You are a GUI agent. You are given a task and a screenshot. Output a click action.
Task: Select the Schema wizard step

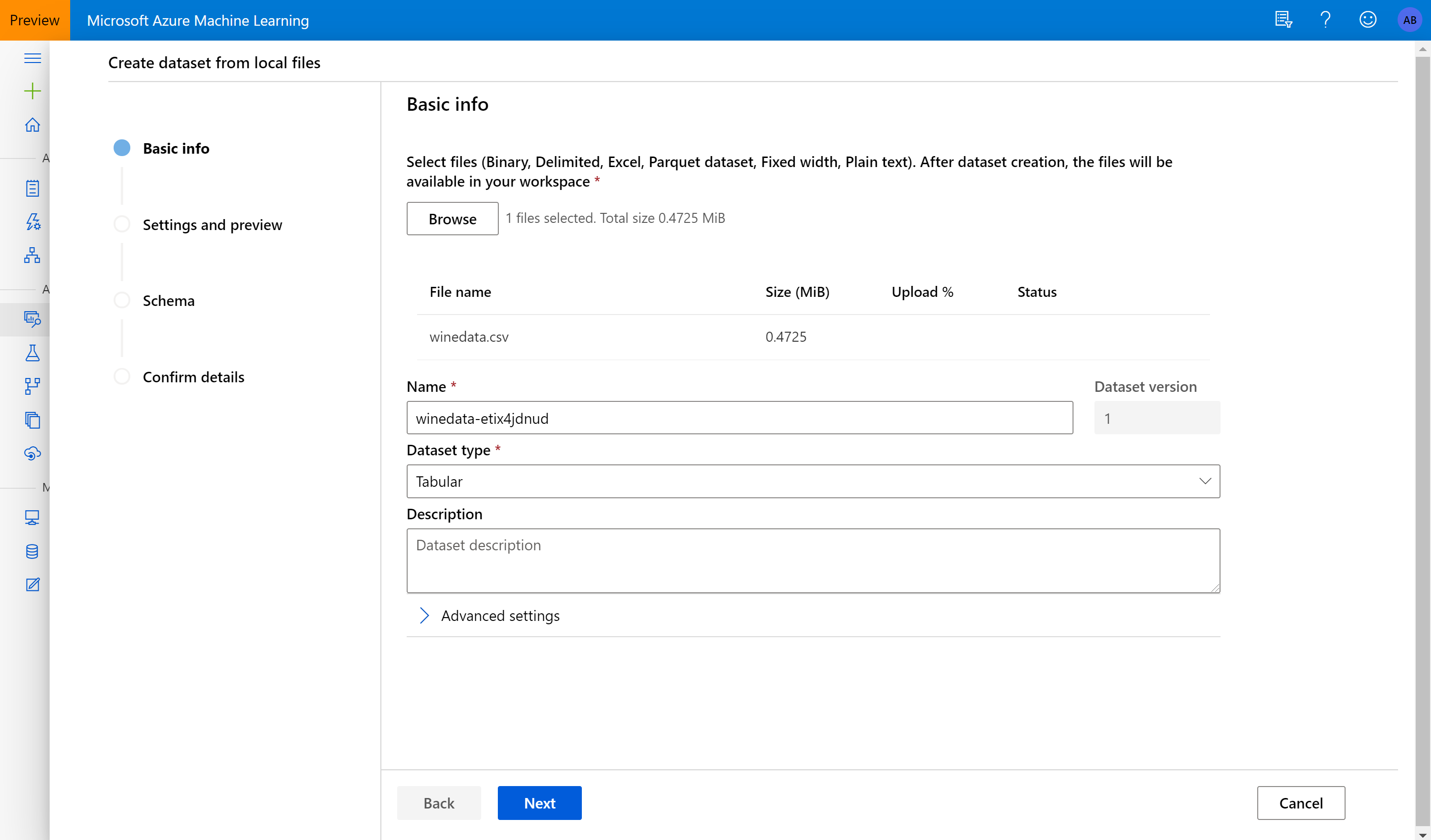point(168,301)
